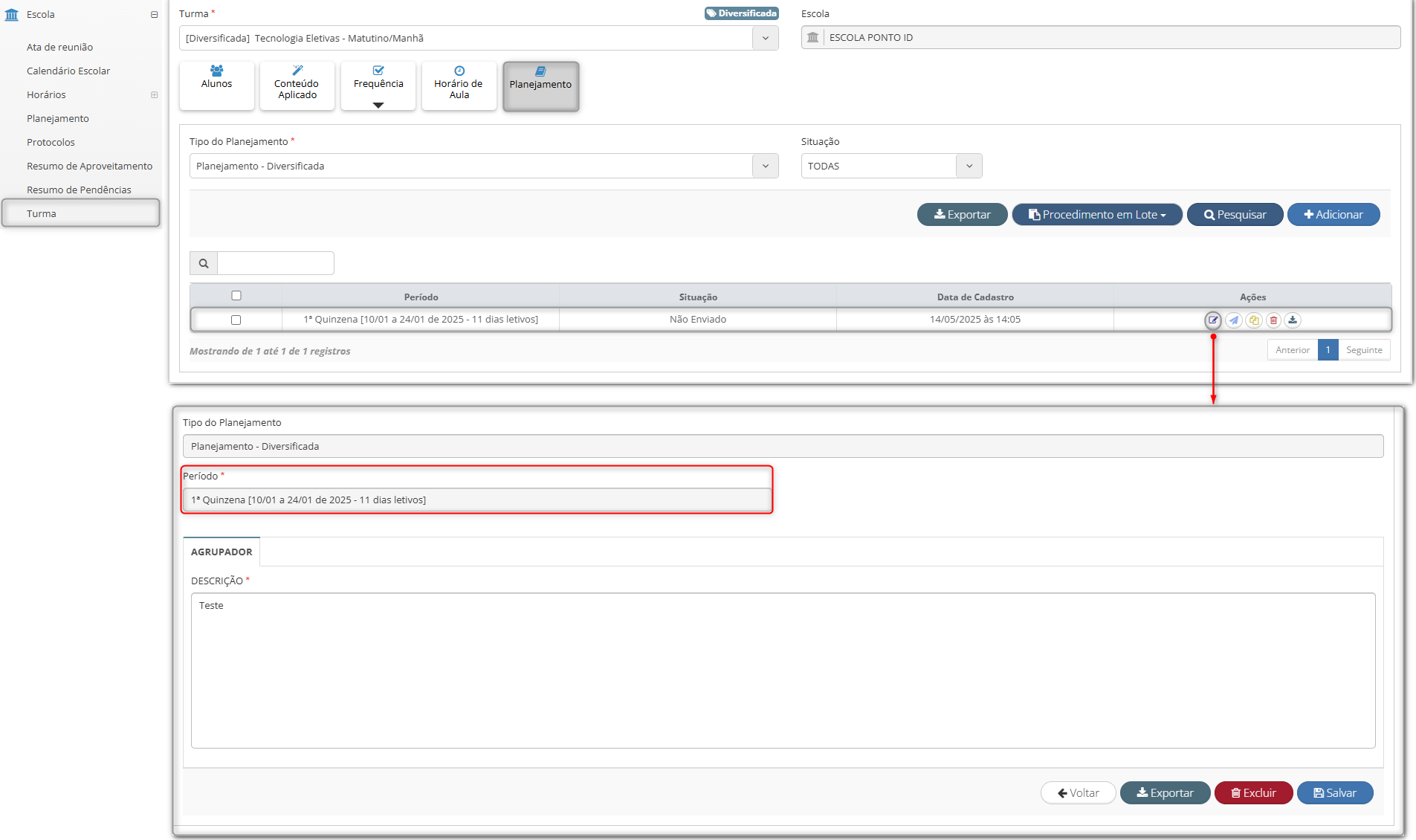Sort by Data de Cadastro column header

point(975,297)
